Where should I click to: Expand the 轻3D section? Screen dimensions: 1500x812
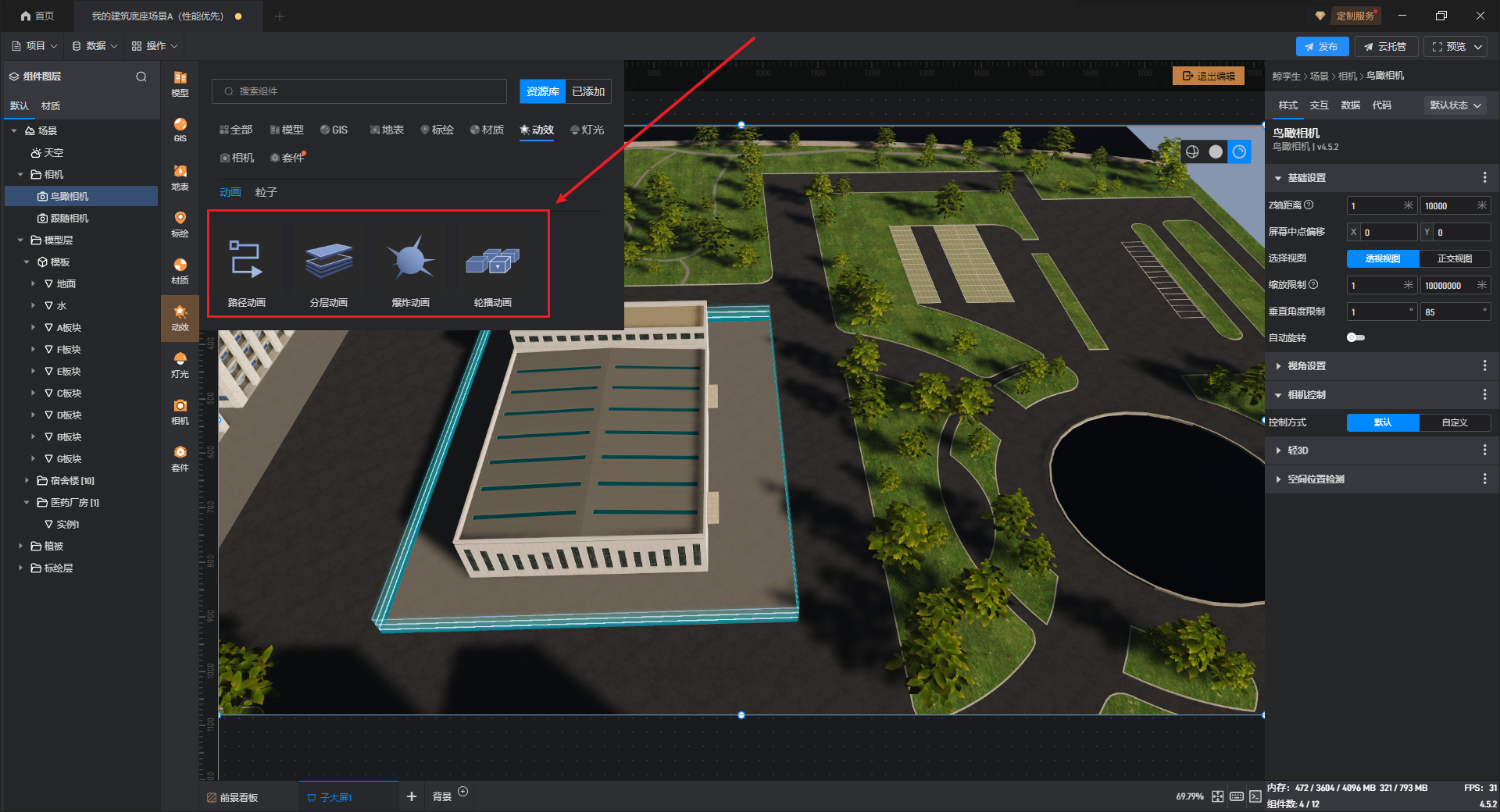click(1278, 451)
